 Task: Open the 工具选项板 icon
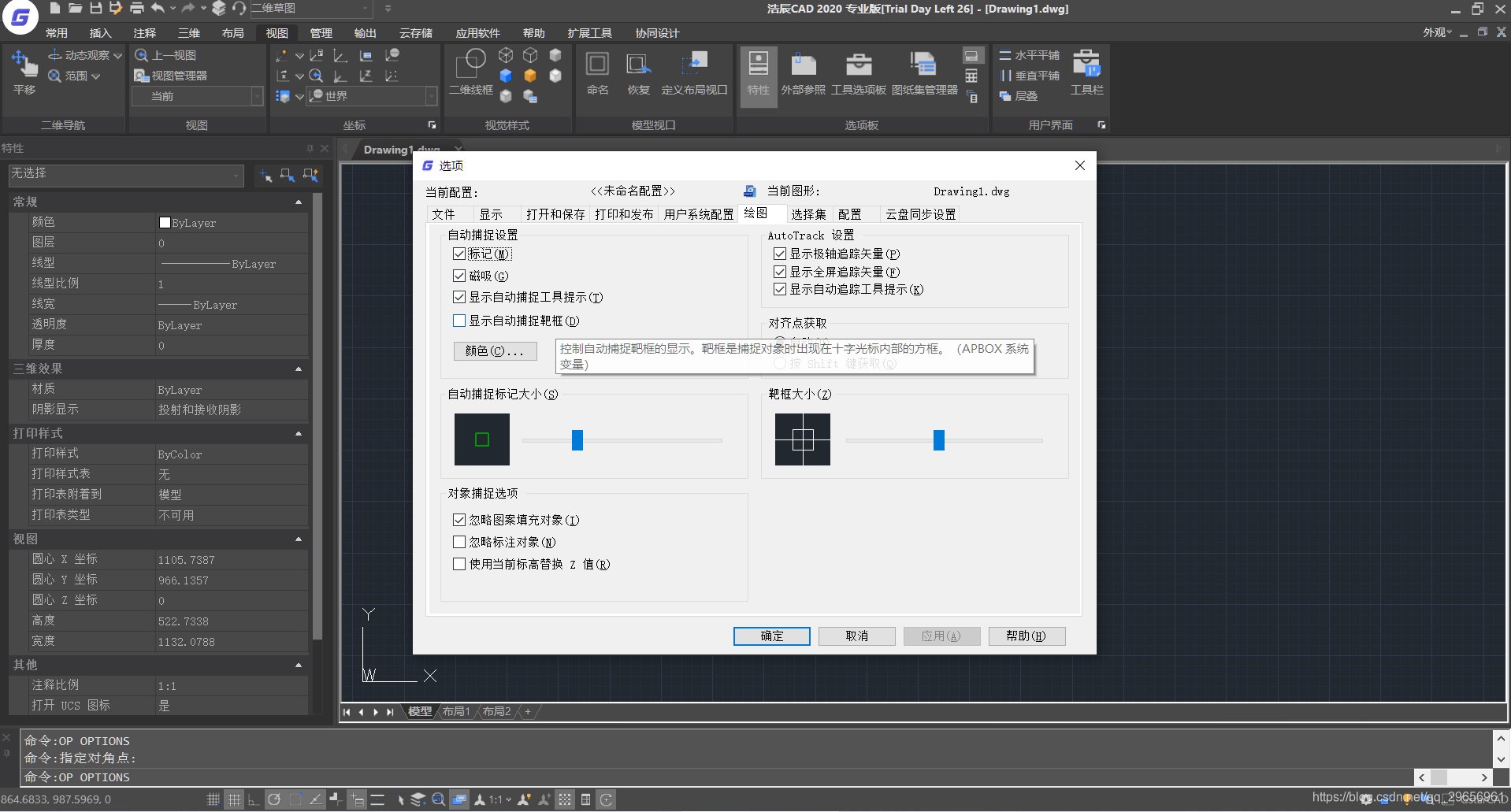point(859,65)
